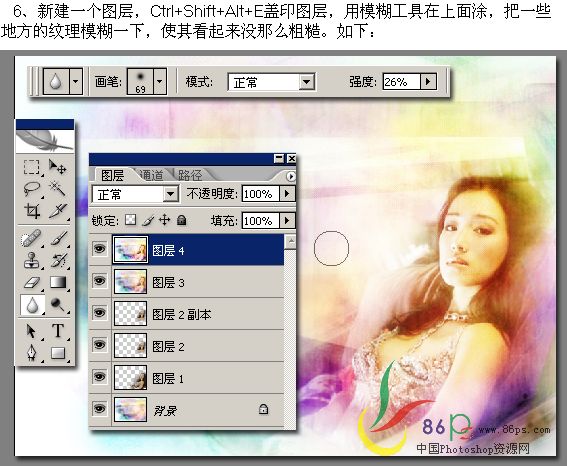
Task: Hide layer 图层 2 副本 via eye icon
Action: tap(99, 313)
